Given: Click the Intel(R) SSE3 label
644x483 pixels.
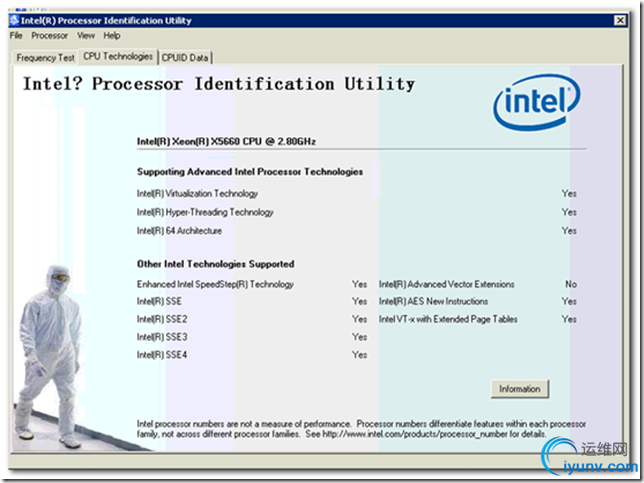Looking at the screenshot, I should 162,337.
